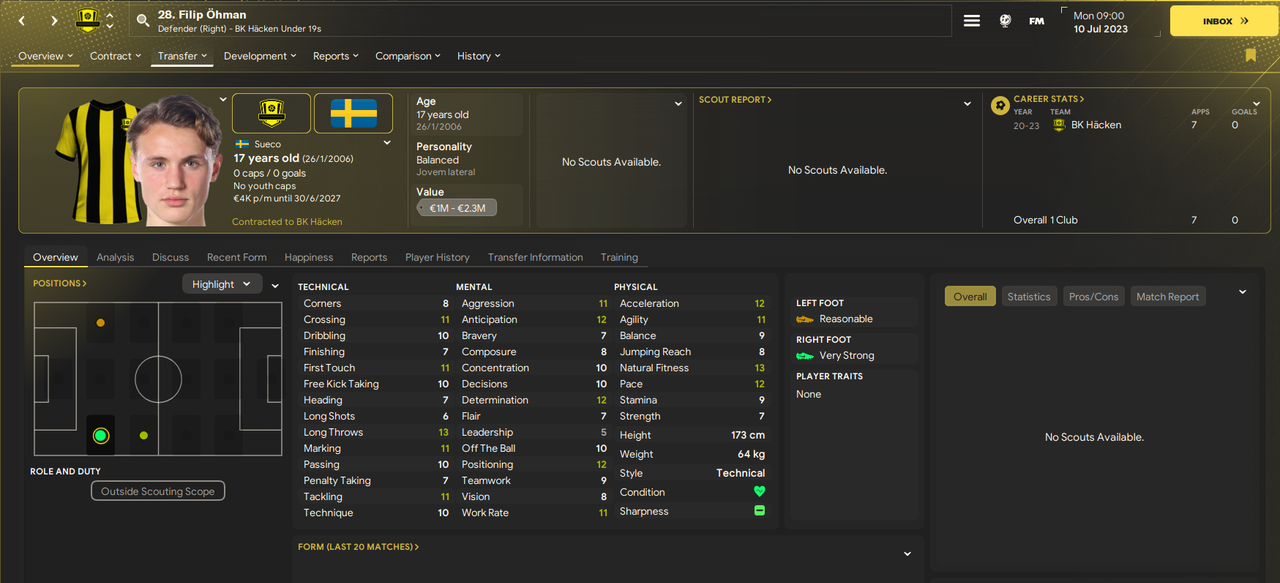Go back with the left arrow
The image size is (1280, 583).
pyautogui.click(x=22, y=20)
